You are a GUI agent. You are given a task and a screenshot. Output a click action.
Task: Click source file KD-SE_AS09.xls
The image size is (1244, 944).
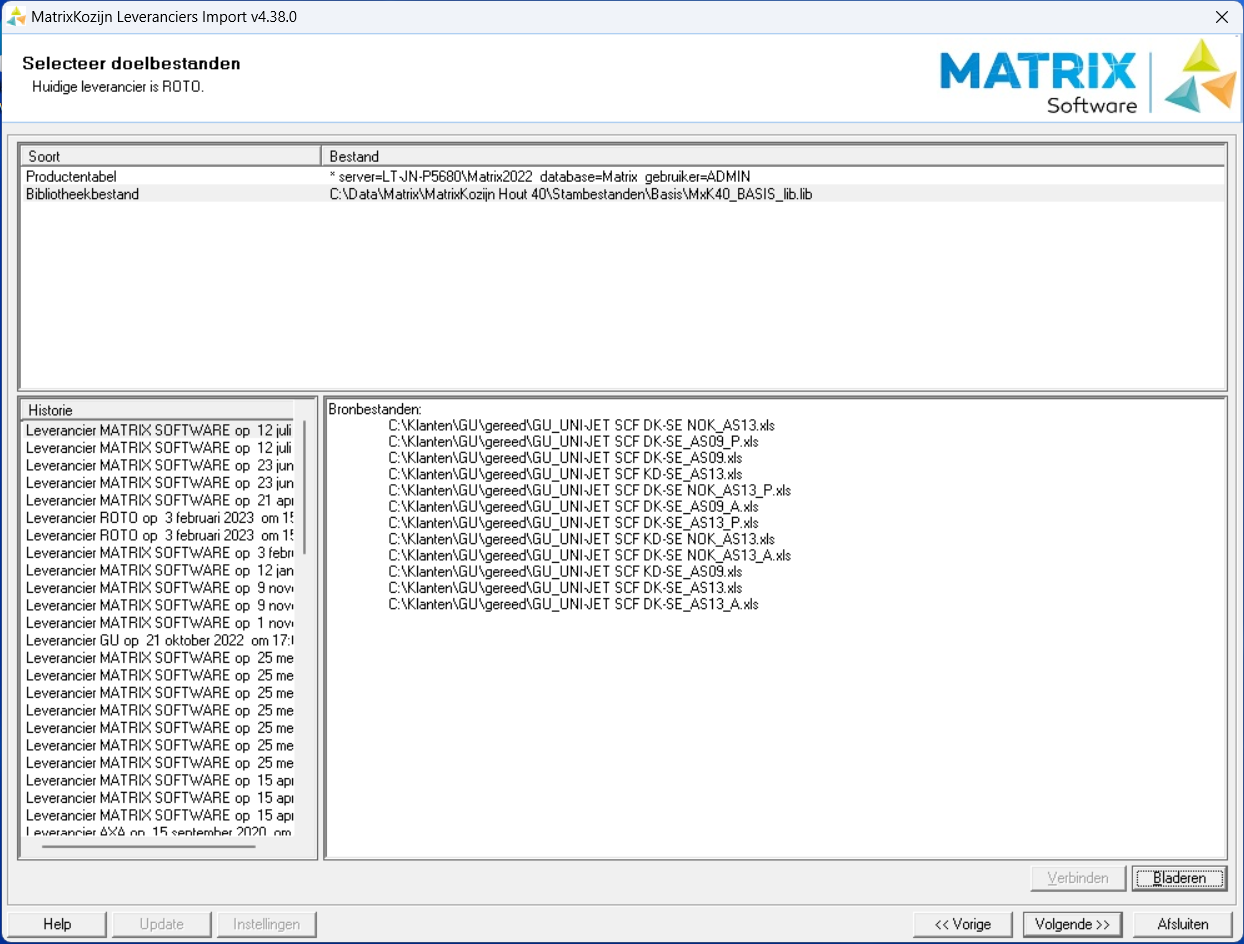pos(565,571)
